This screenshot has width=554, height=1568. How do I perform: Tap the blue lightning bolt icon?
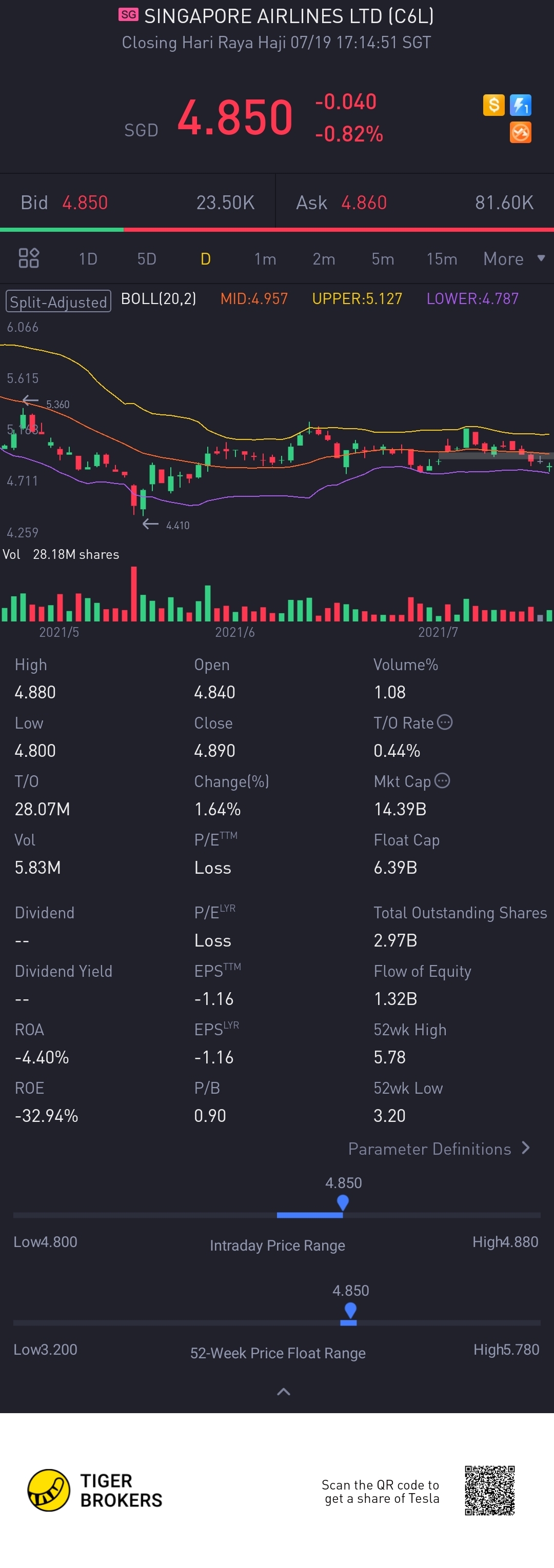coord(521,105)
